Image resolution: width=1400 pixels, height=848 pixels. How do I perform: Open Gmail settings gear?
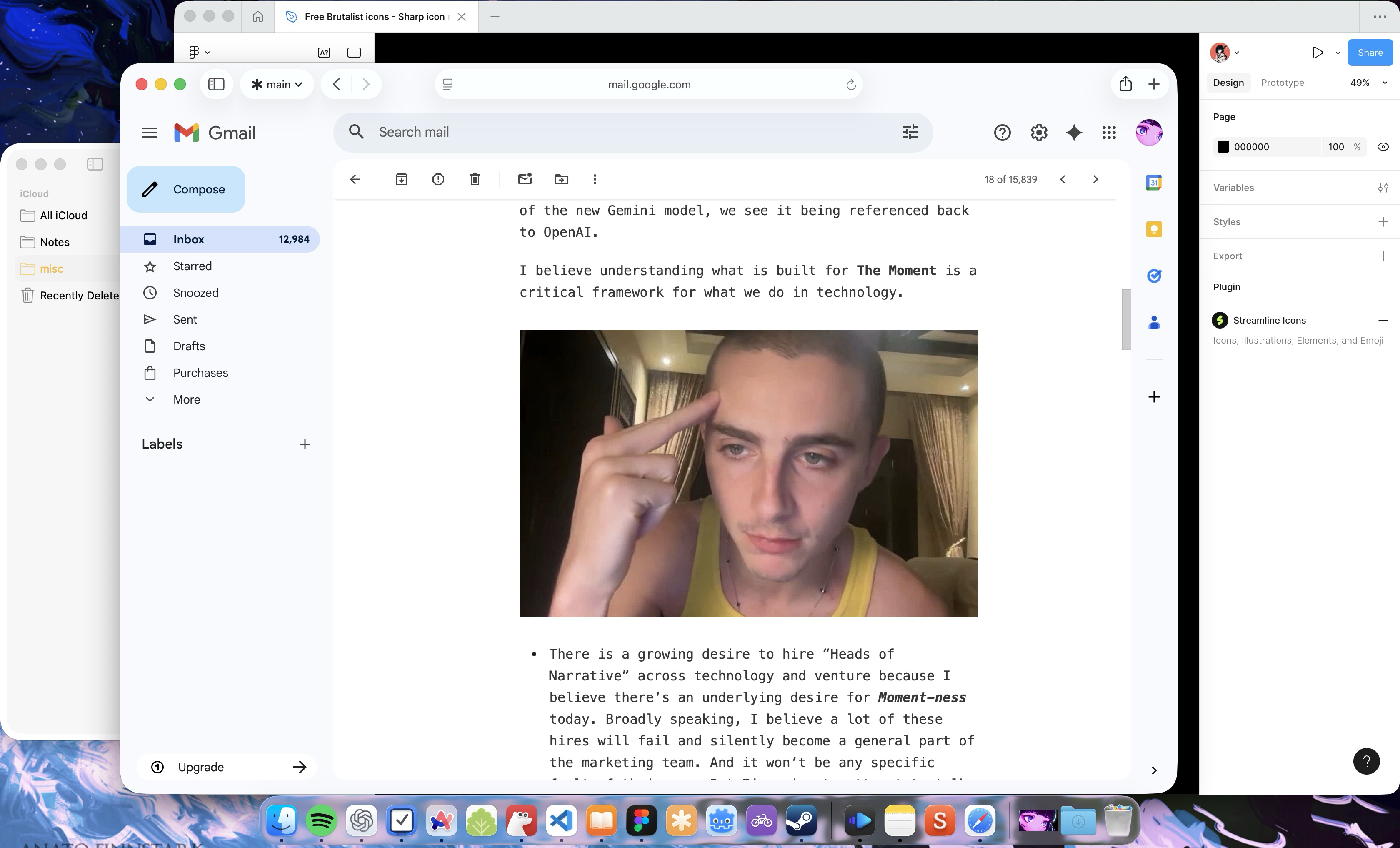coord(1039,133)
